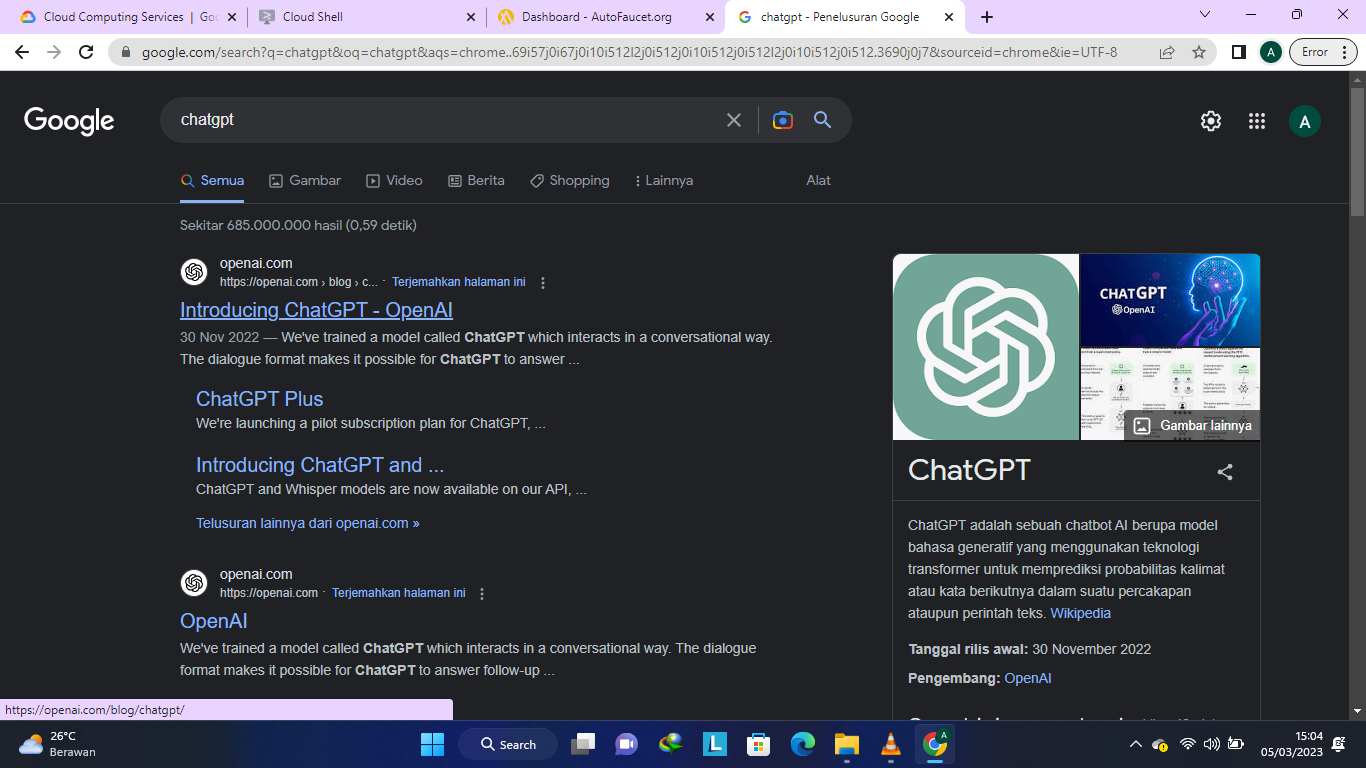Select the Semua results tab
Image resolution: width=1366 pixels, height=768 pixels.
click(x=212, y=181)
